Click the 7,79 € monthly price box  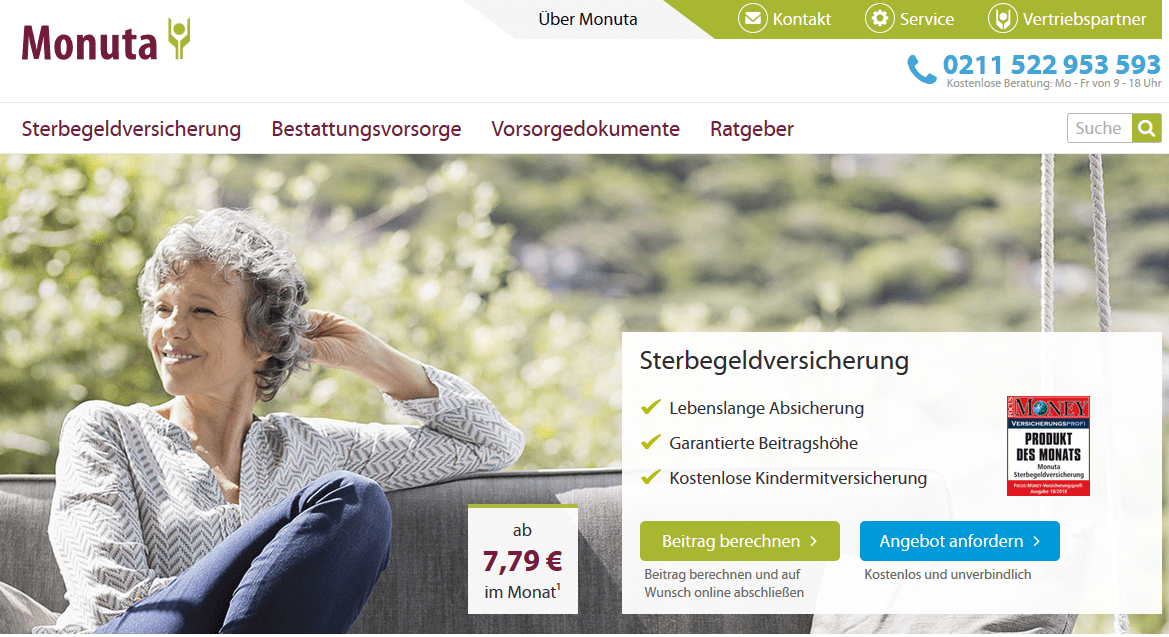coord(523,559)
